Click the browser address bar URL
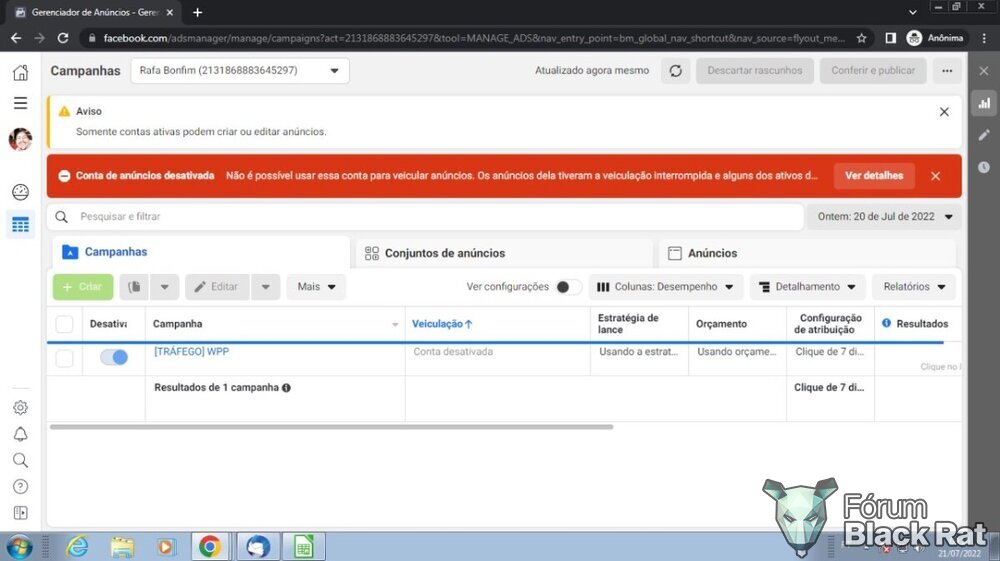 pyautogui.click(x=474, y=38)
